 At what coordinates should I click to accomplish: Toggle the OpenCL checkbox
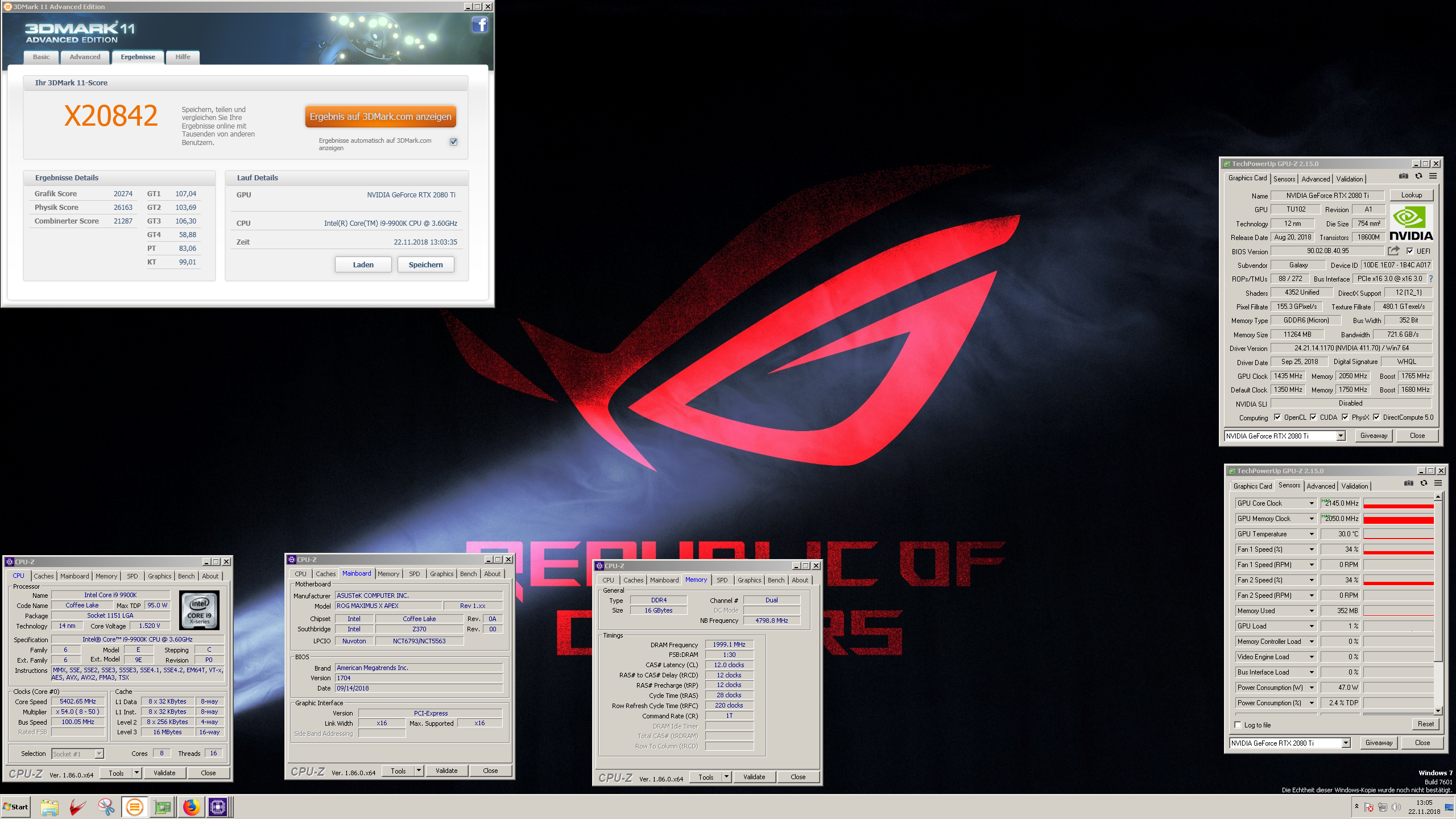click(x=1277, y=417)
